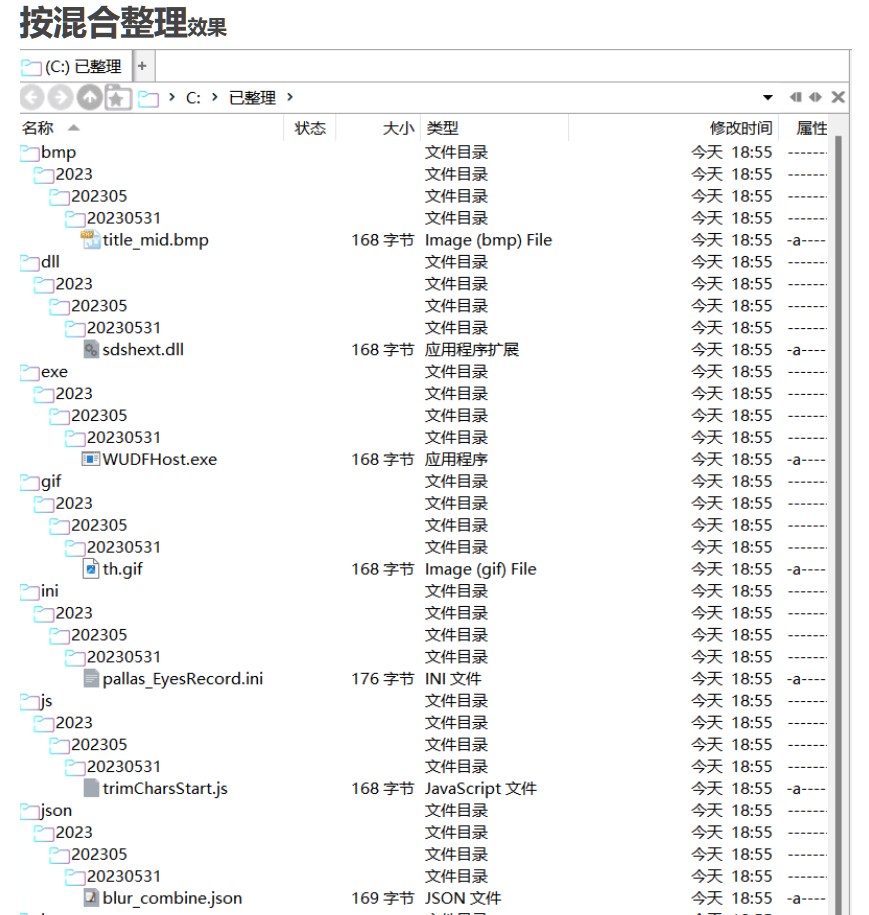The image size is (869, 915).
Task: Sort by 类型 column header
Action: tap(442, 128)
